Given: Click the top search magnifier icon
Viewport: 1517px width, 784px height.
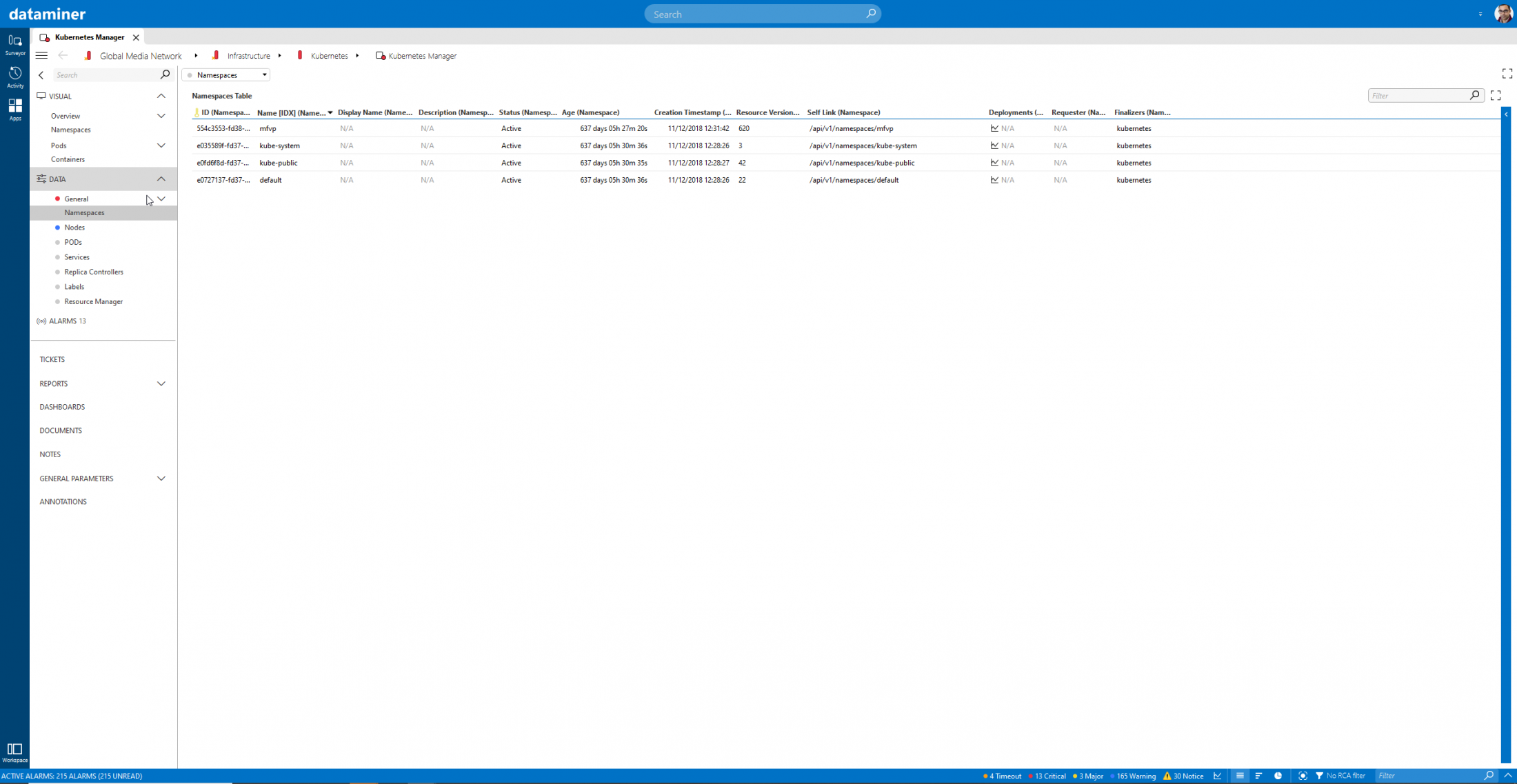Looking at the screenshot, I should (871, 14).
